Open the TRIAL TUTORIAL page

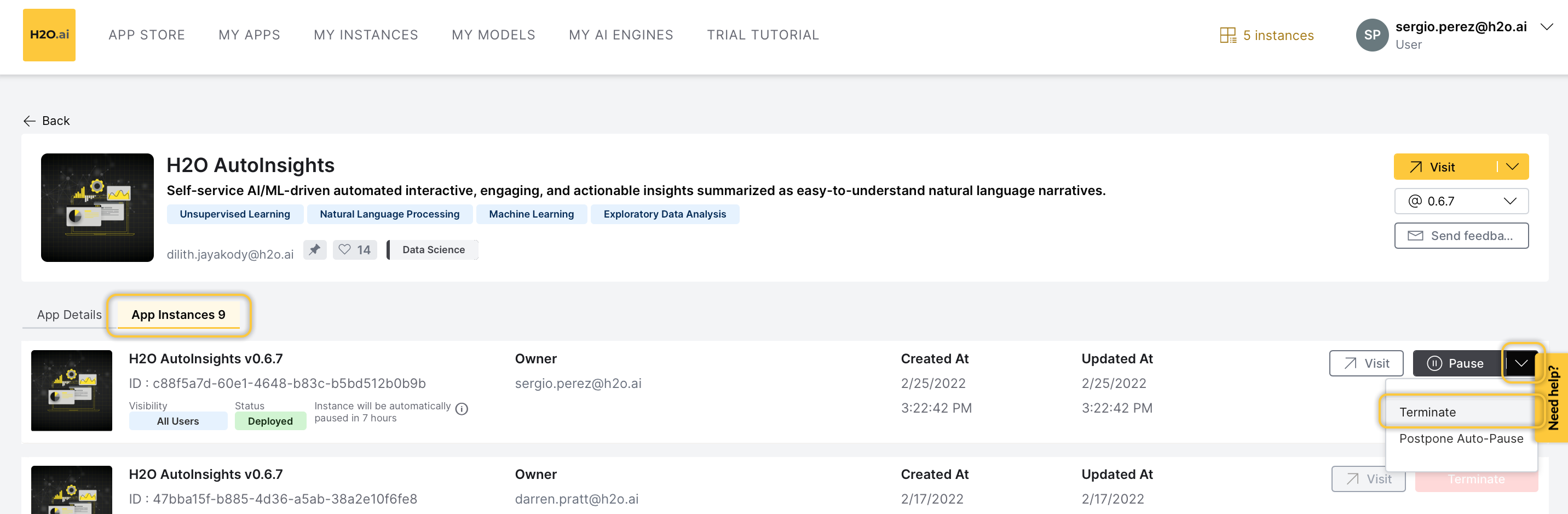[763, 35]
